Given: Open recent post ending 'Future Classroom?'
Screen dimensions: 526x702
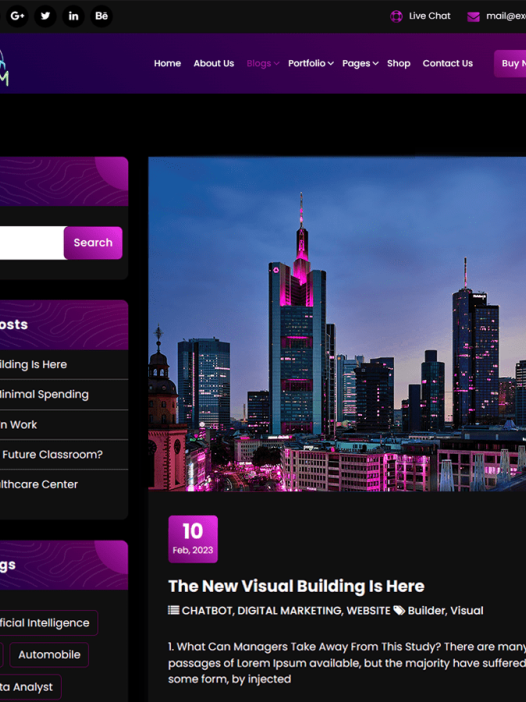Looking at the screenshot, I should pyautogui.click(x=51, y=454).
